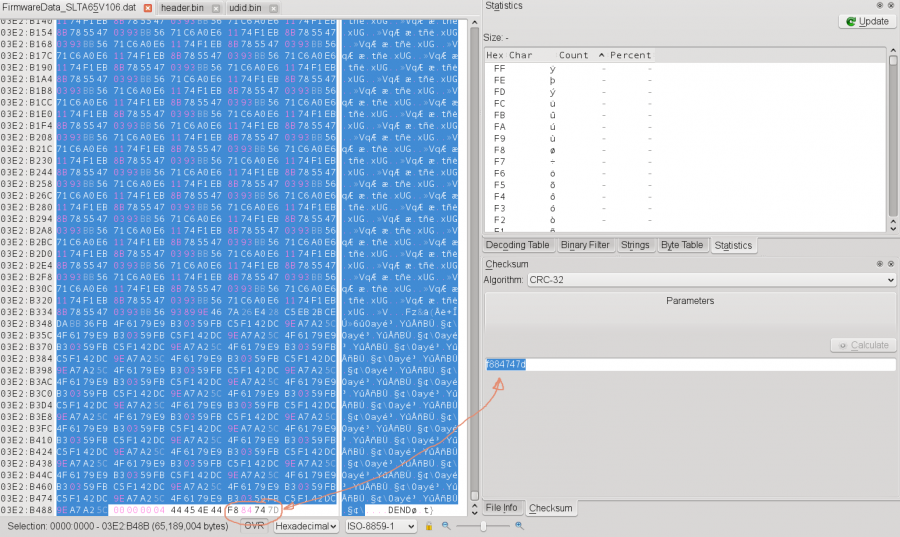
Task: Open the Byte Table tab
Action: (x=682, y=245)
